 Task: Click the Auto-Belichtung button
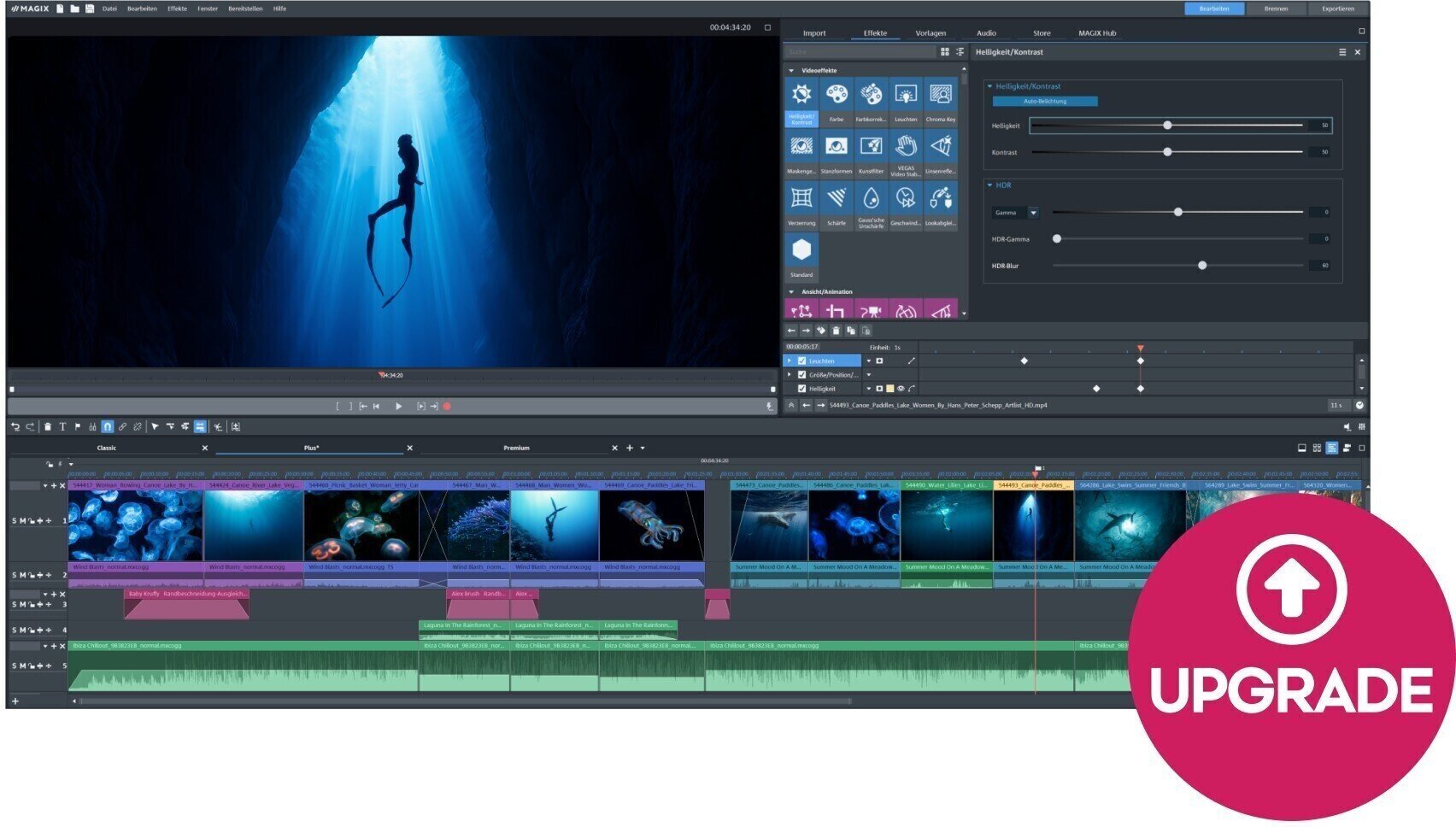[x=1044, y=101]
